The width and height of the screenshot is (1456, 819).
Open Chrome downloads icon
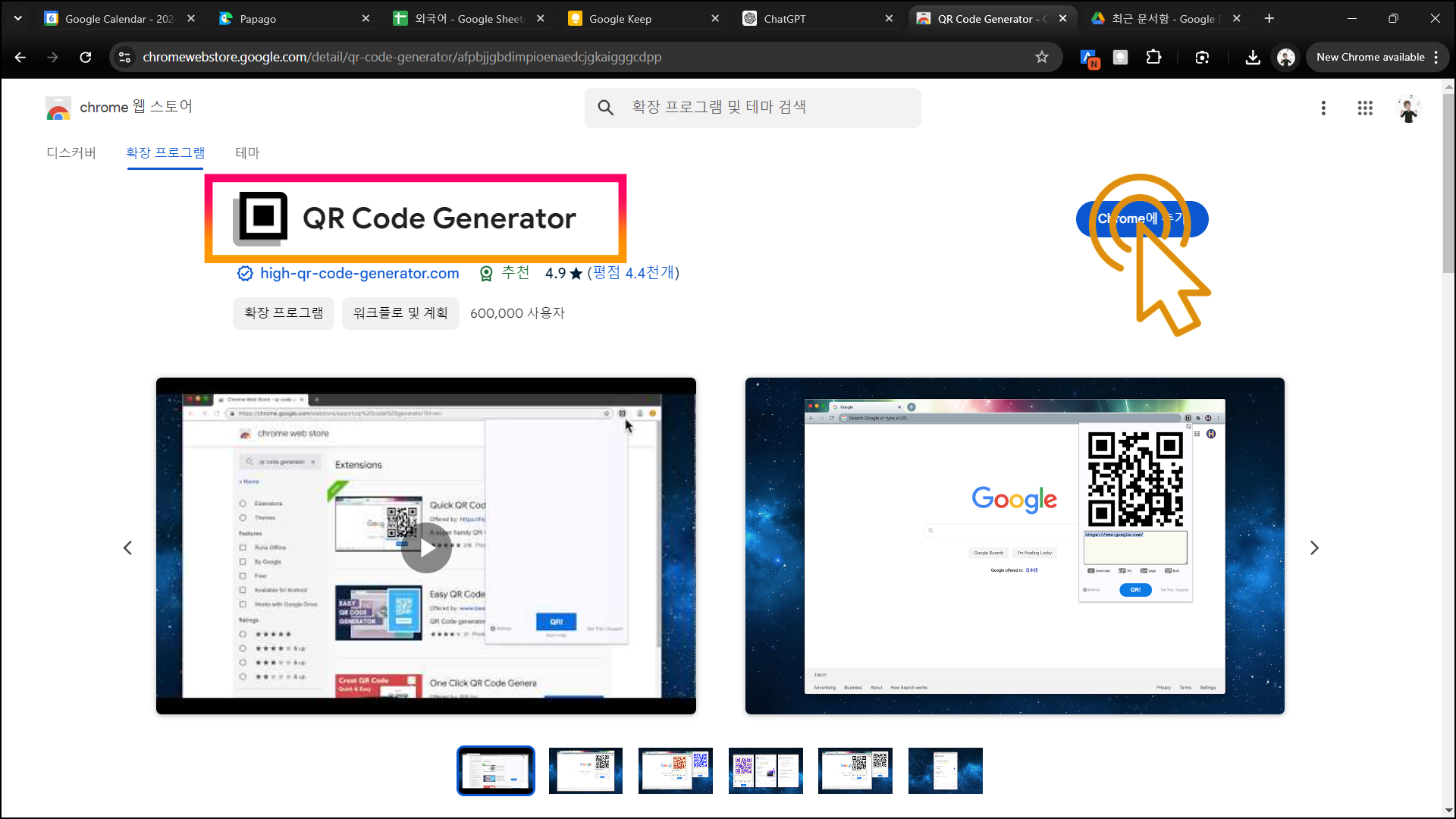click(1253, 57)
